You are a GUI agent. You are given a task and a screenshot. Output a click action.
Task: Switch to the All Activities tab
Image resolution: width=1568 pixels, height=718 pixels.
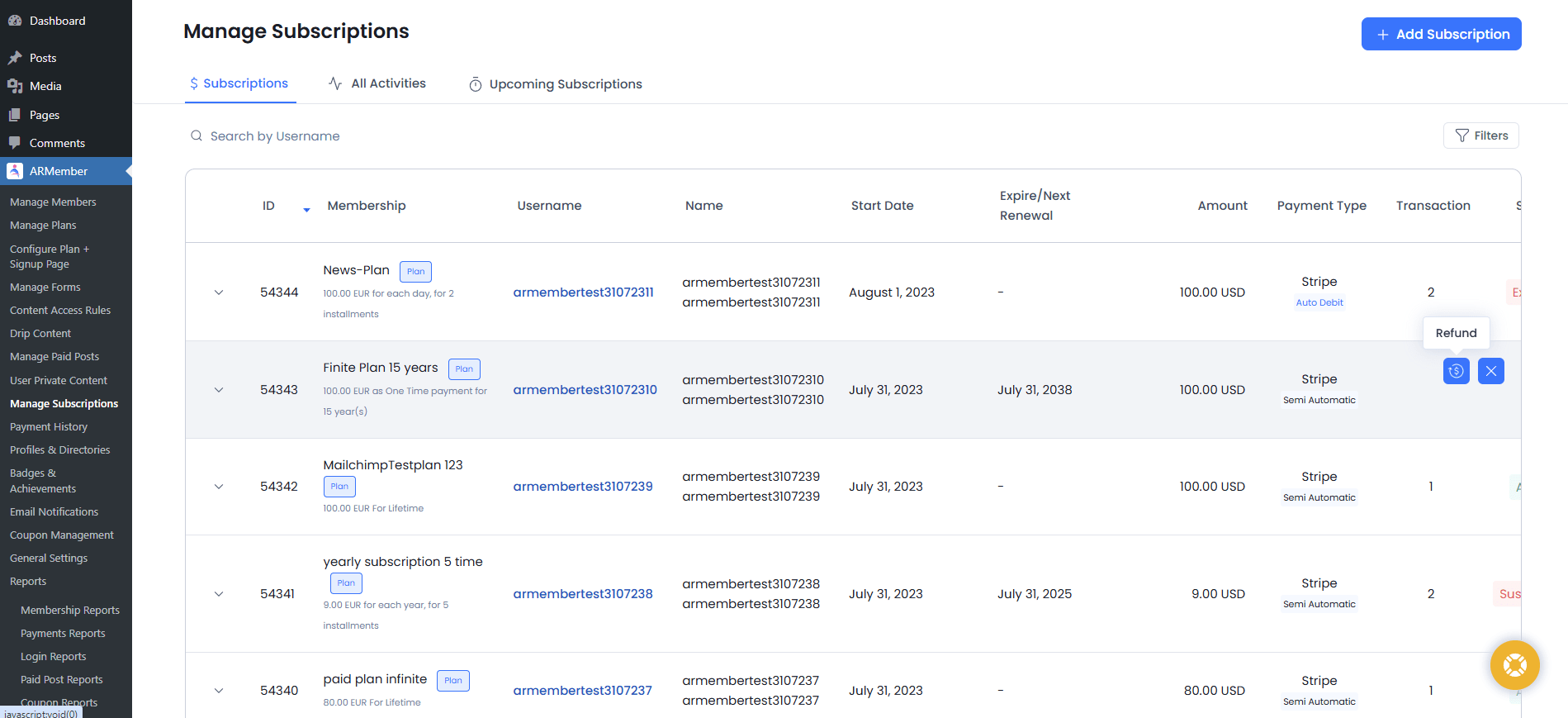coord(377,83)
